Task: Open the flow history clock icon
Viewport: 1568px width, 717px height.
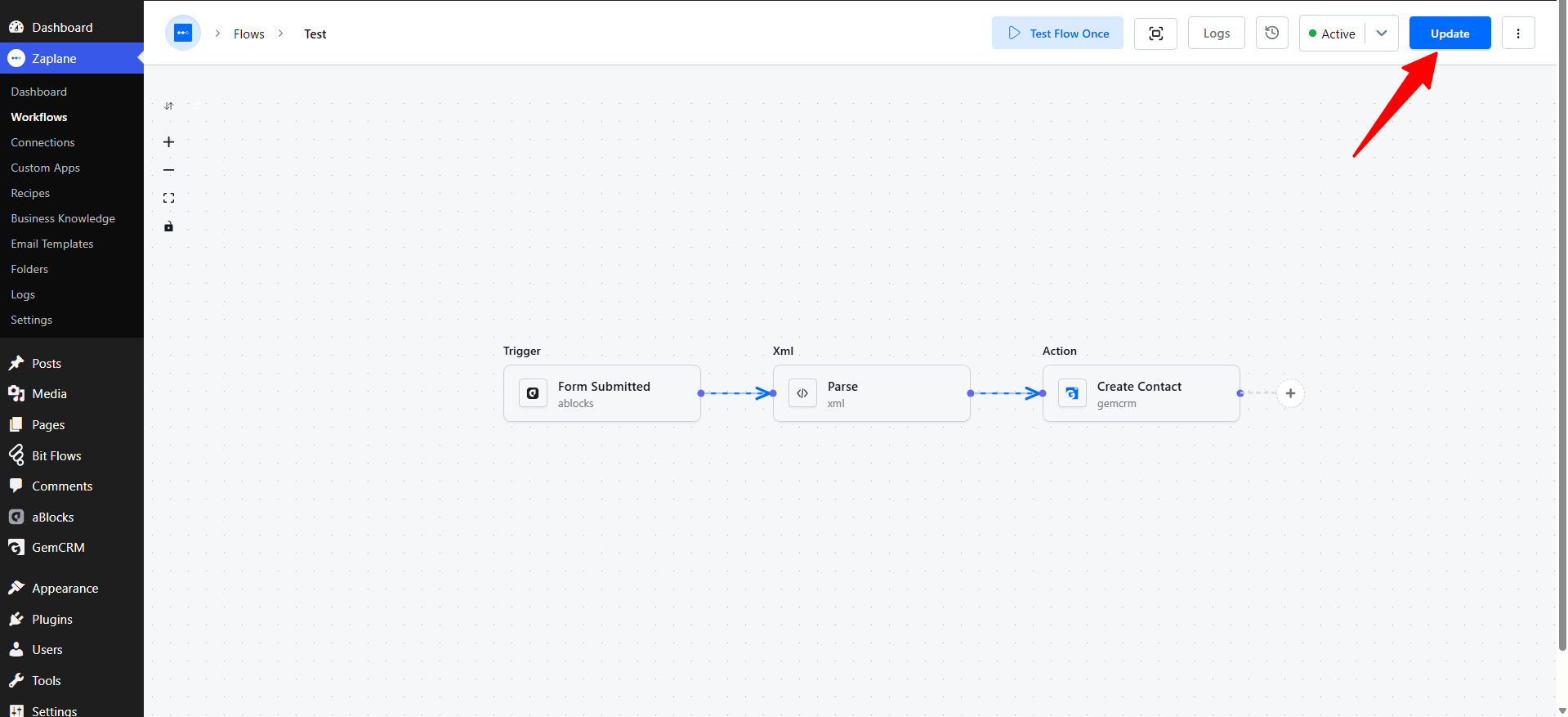Action: [x=1272, y=34]
